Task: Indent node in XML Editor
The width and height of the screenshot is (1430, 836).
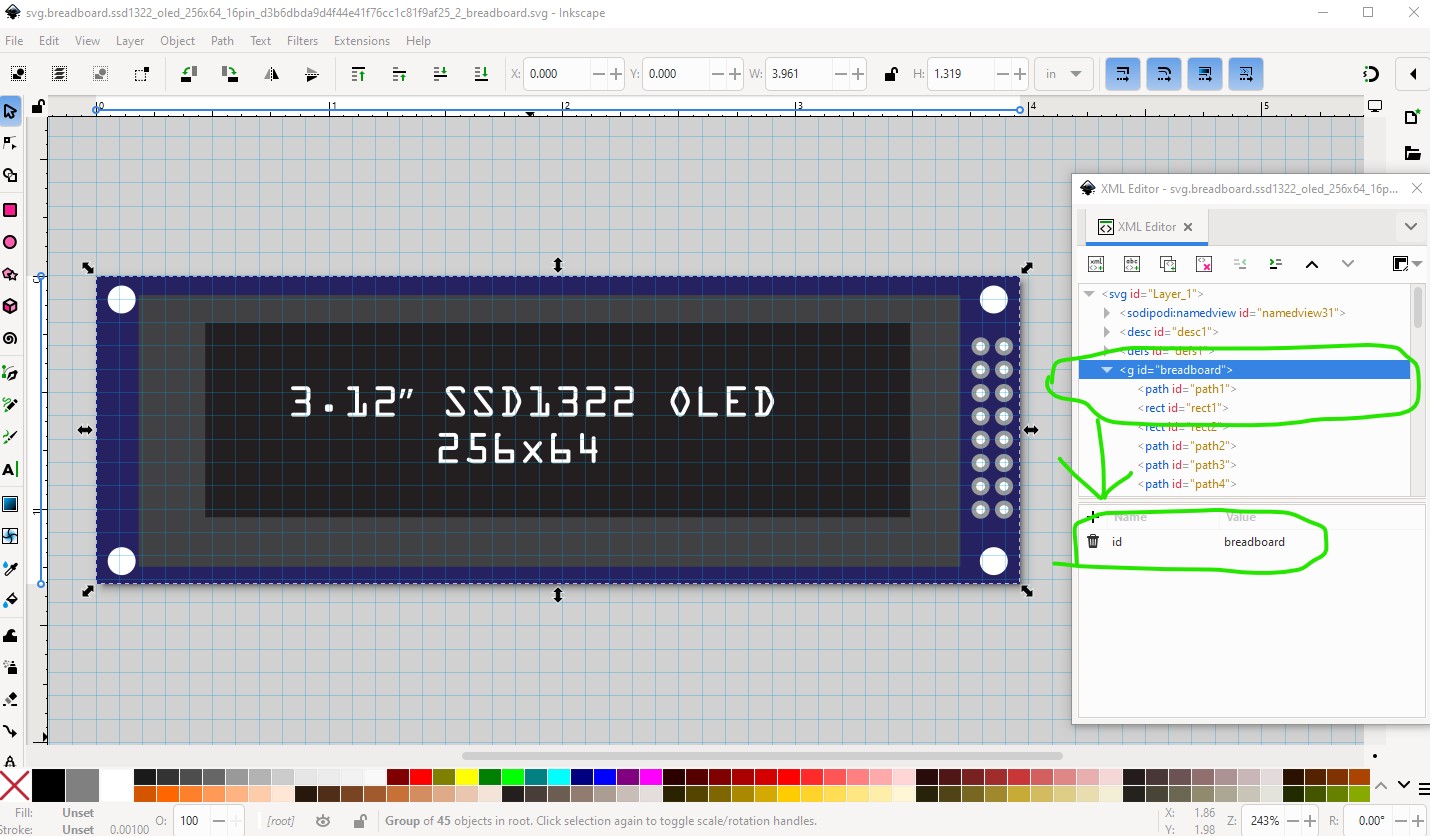Action: (1275, 264)
